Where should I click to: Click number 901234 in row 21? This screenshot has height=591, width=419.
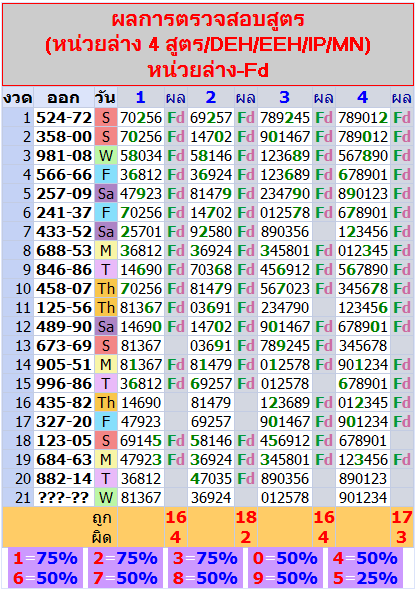[x=362, y=498]
